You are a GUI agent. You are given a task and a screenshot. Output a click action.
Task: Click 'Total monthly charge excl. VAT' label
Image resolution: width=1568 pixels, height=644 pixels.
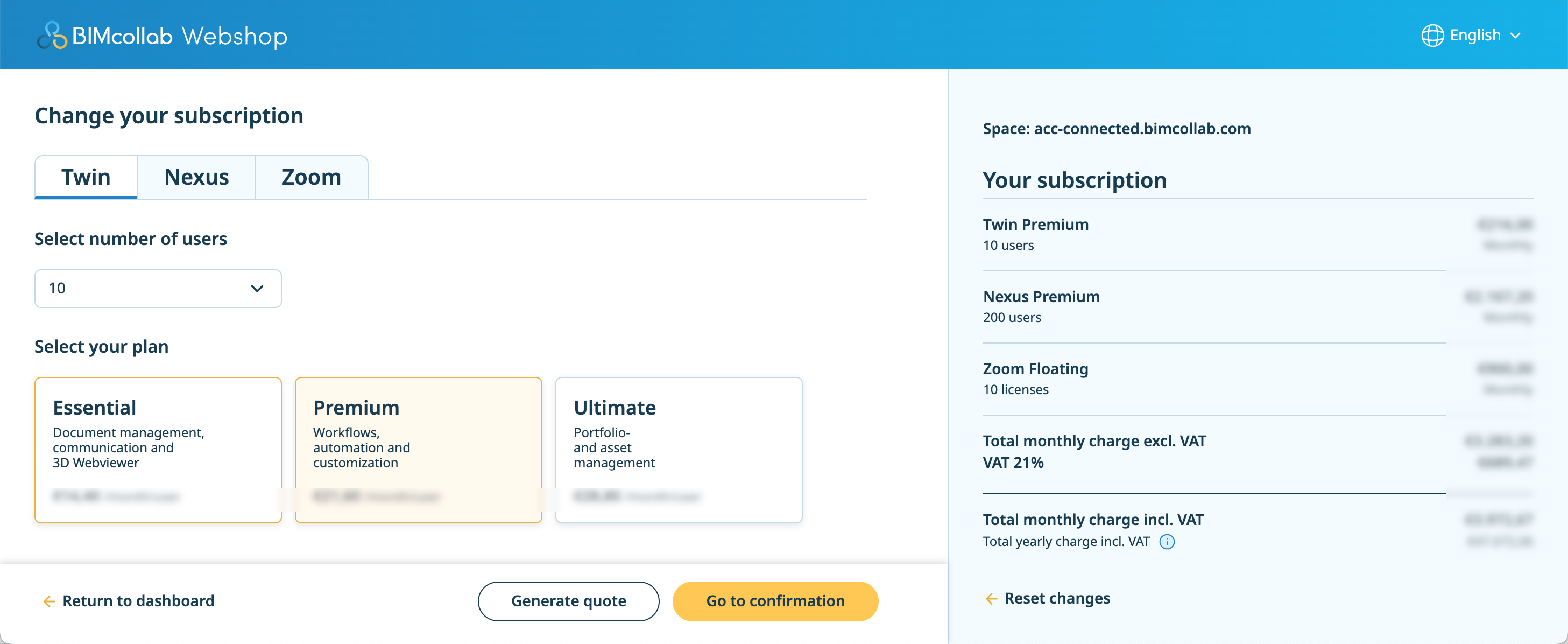click(1094, 440)
